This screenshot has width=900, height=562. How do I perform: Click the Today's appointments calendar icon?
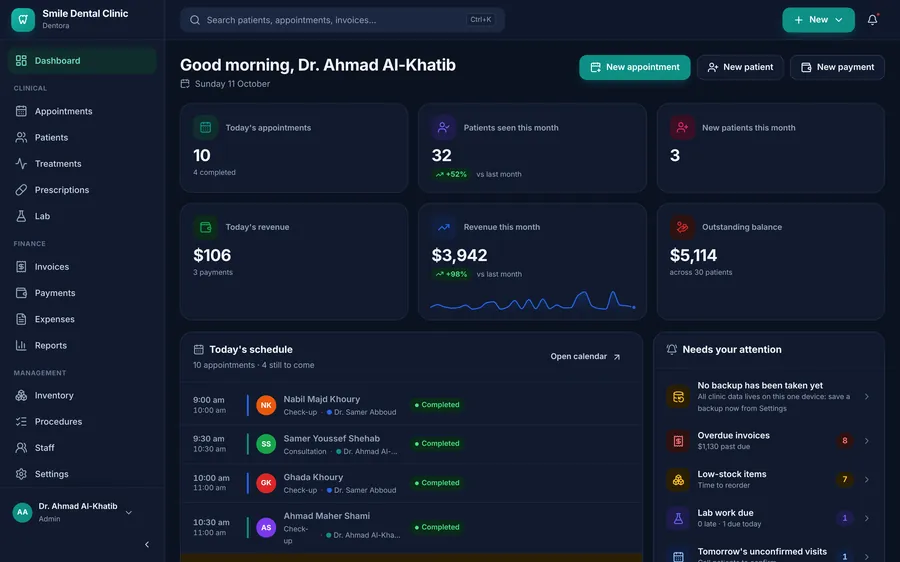coord(205,127)
